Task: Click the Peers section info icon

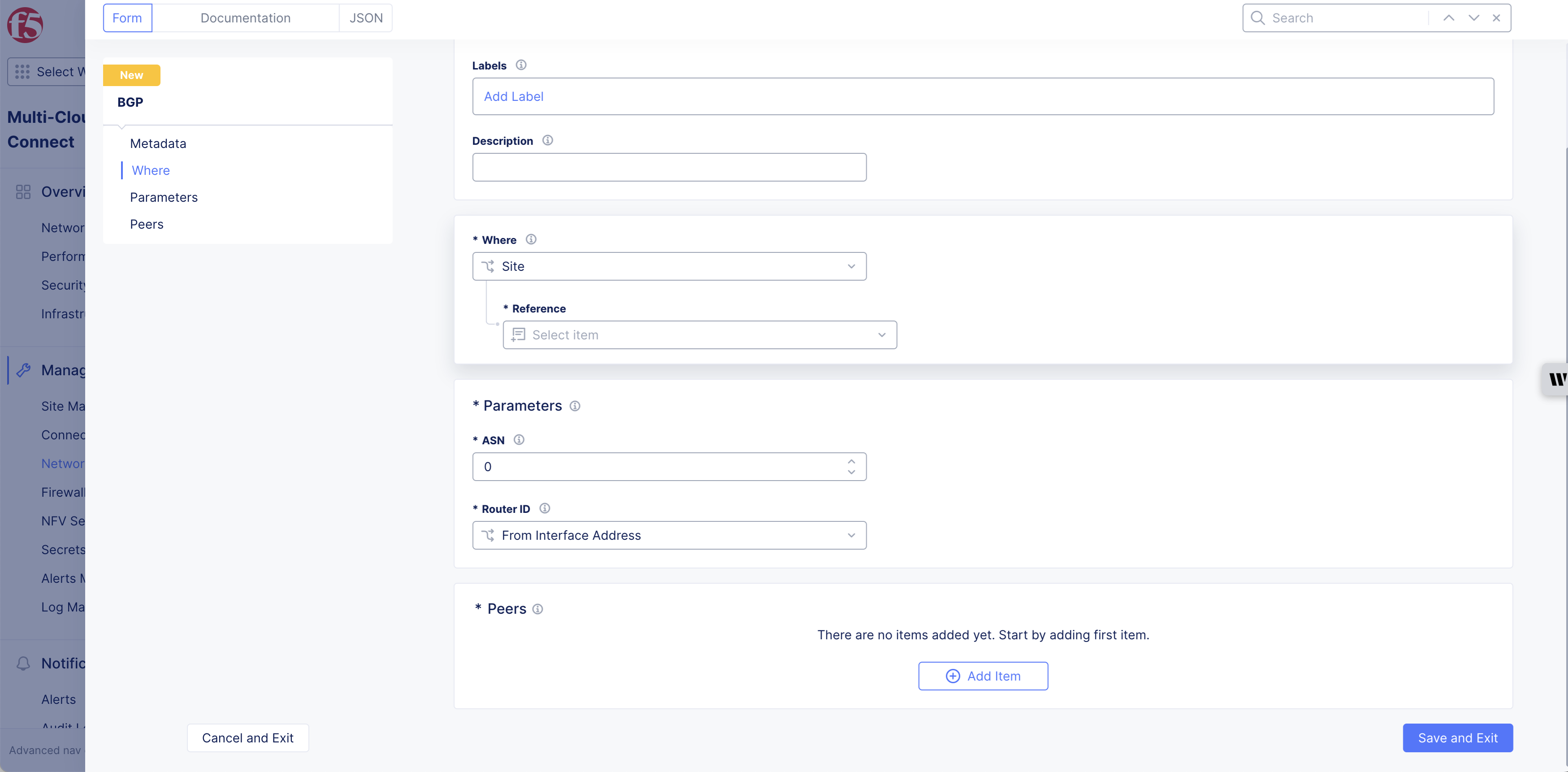Action: (x=537, y=609)
